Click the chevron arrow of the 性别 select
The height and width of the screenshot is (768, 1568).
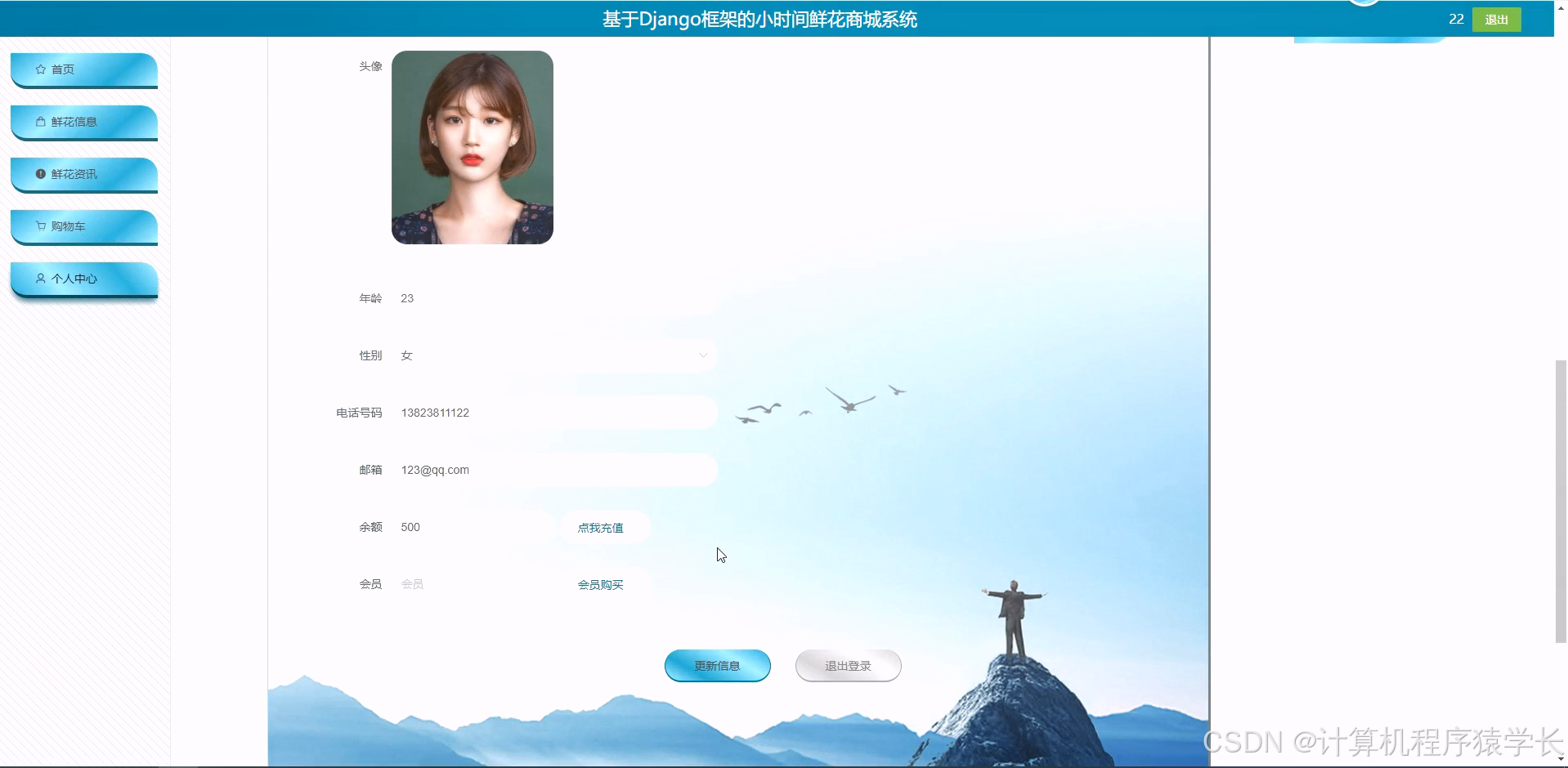(703, 355)
